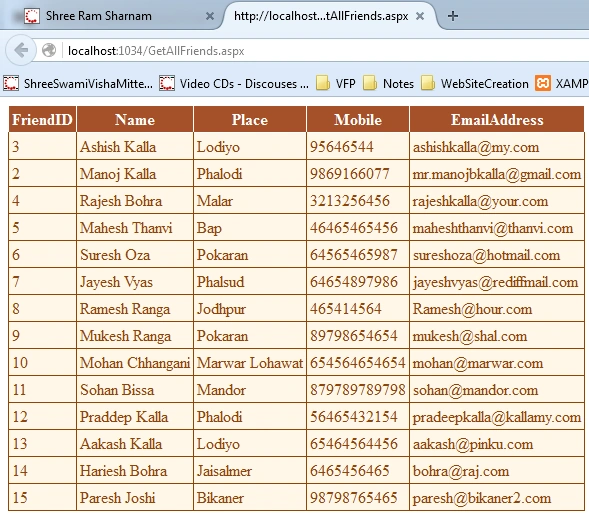Select the name Ashish Kalla
Screen dimensions: 589x513
point(118,147)
